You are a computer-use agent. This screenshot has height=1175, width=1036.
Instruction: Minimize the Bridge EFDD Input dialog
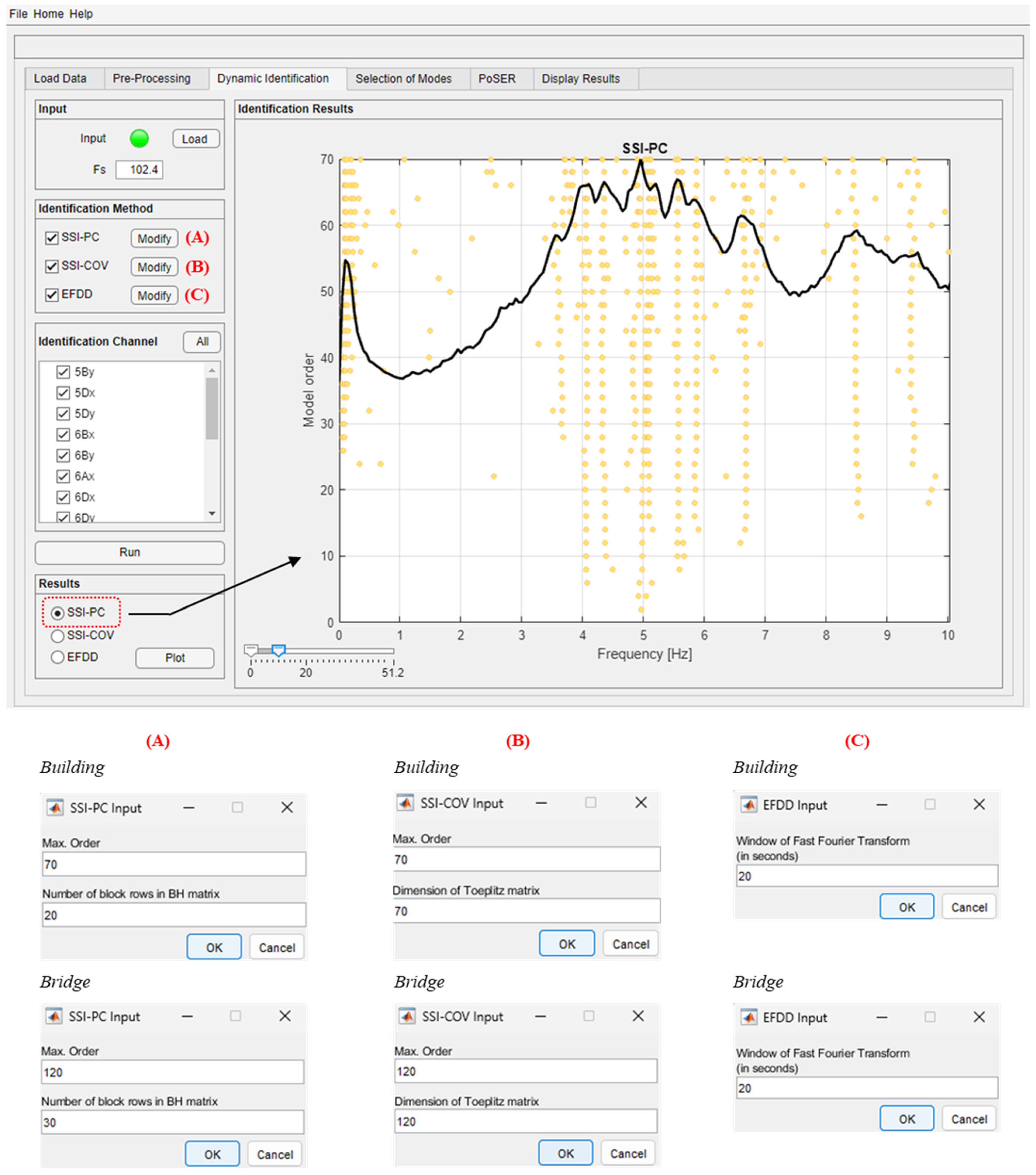[x=881, y=1017]
